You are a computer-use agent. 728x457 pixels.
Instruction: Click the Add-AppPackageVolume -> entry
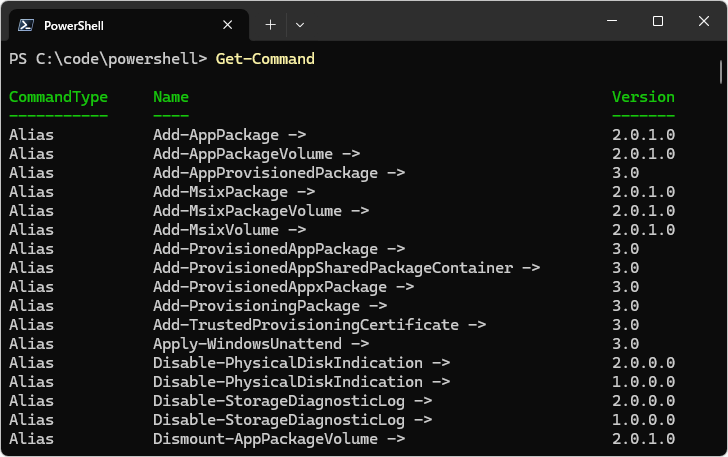(x=257, y=154)
